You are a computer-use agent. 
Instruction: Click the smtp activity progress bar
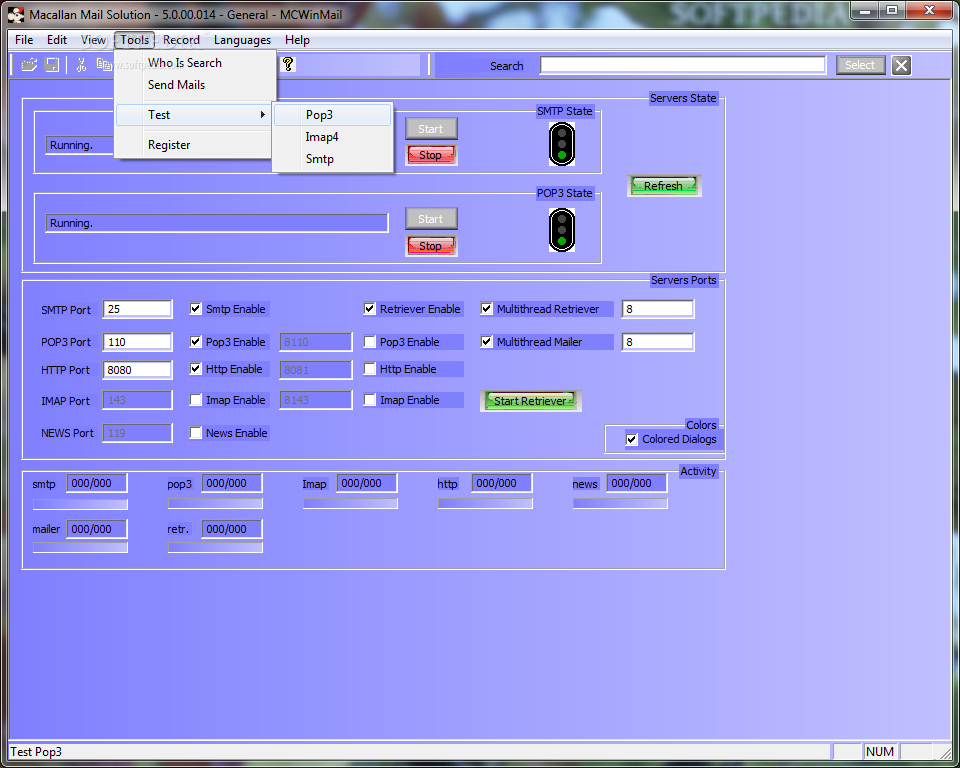pyautogui.click(x=80, y=504)
